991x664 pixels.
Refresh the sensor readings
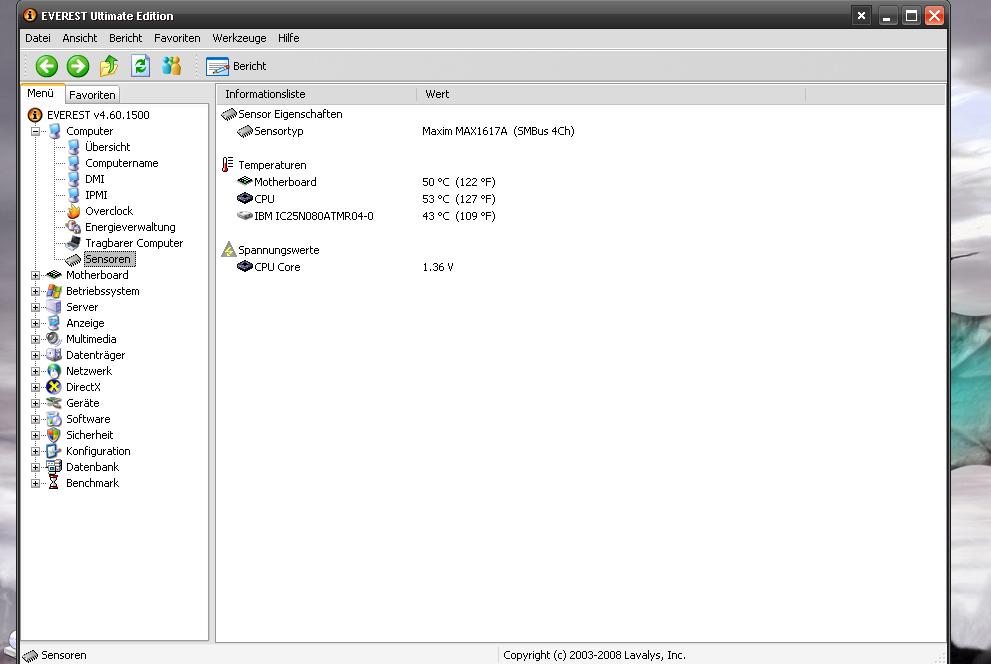pyautogui.click(x=140, y=66)
